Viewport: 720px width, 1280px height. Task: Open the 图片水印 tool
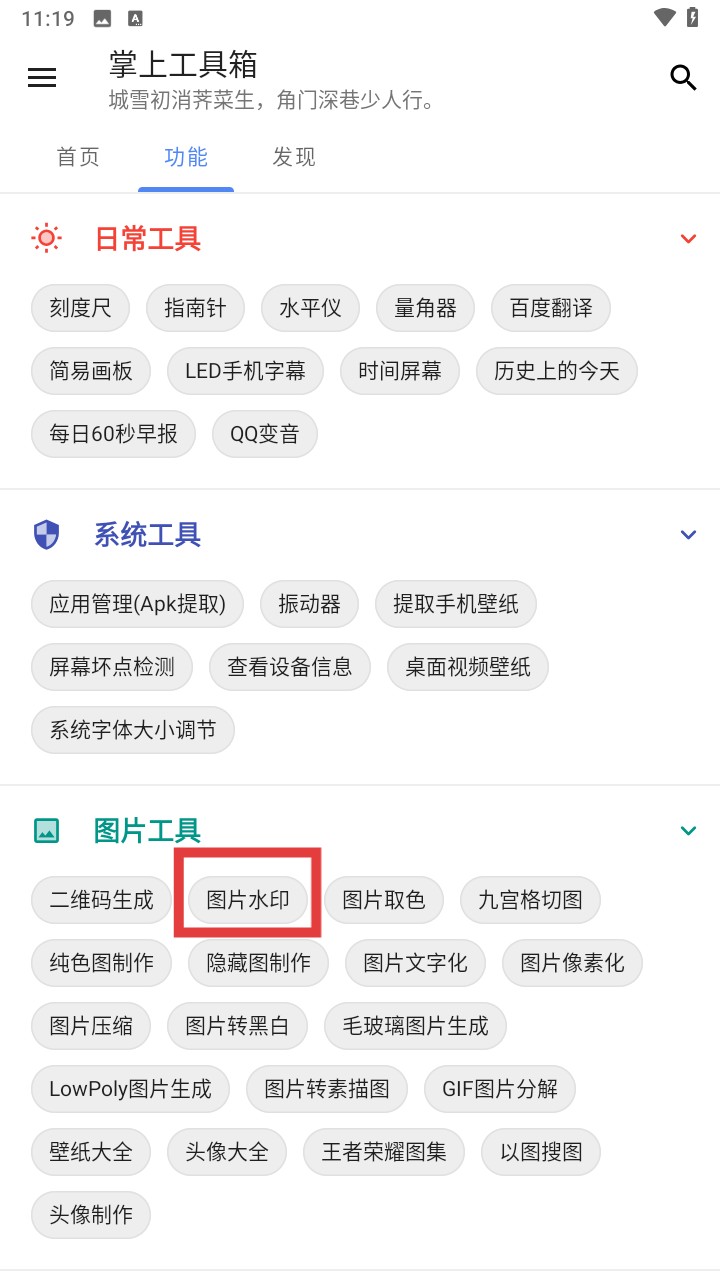click(248, 900)
